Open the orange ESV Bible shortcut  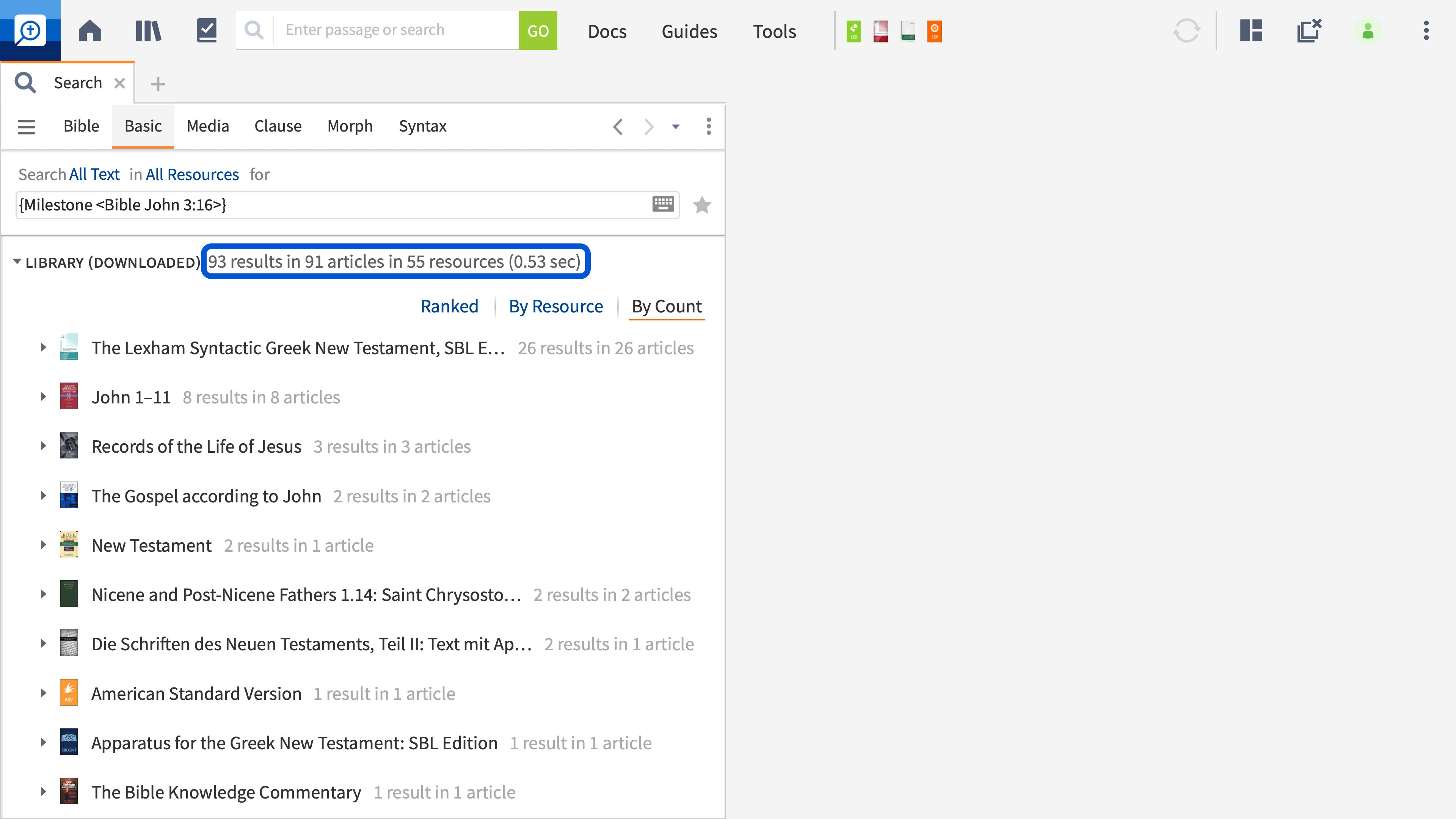tap(935, 31)
